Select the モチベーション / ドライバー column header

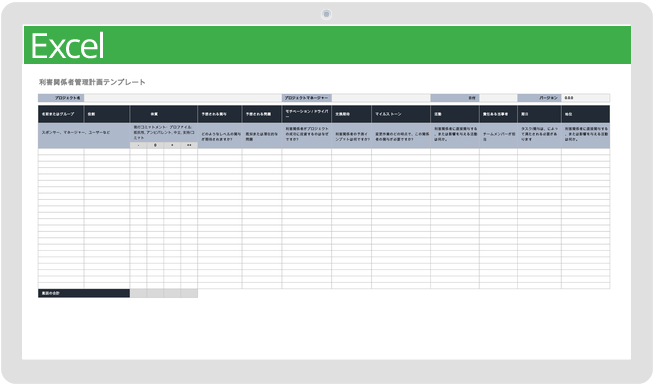pos(307,114)
